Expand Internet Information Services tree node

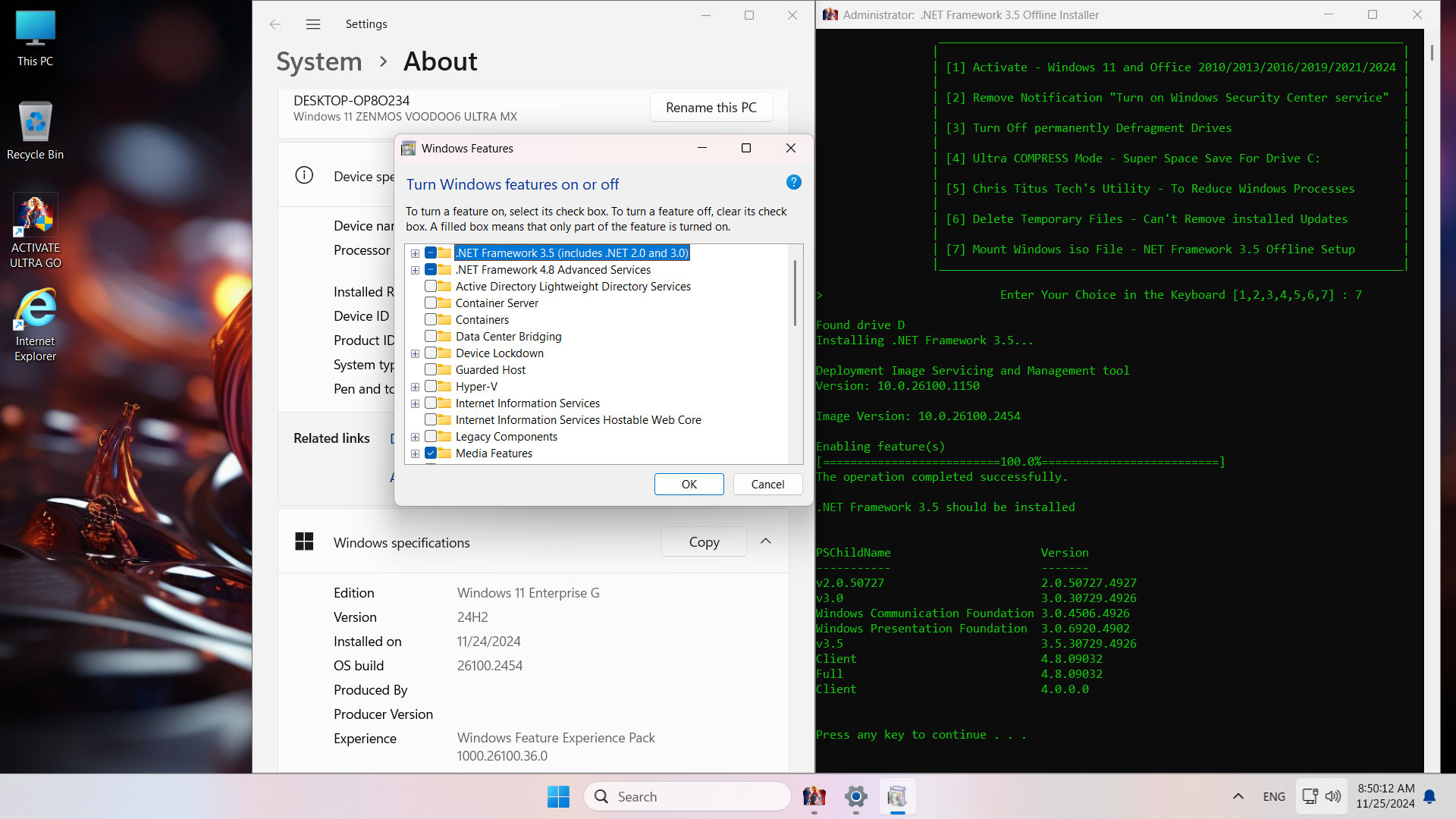pyautogui.click(x=415, y=403)
